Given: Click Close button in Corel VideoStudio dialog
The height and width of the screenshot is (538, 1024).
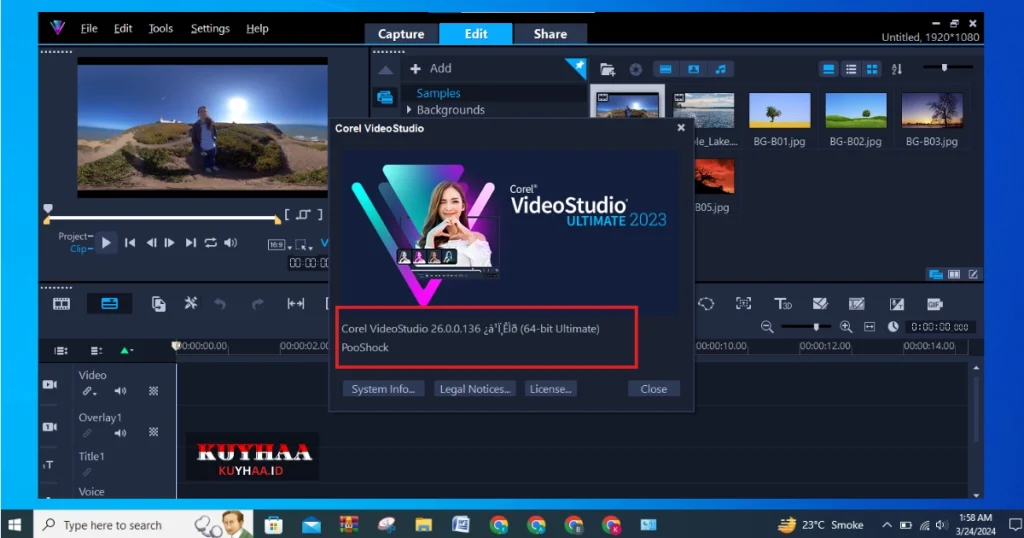Looking at the screenshot, I should (654, 388).
